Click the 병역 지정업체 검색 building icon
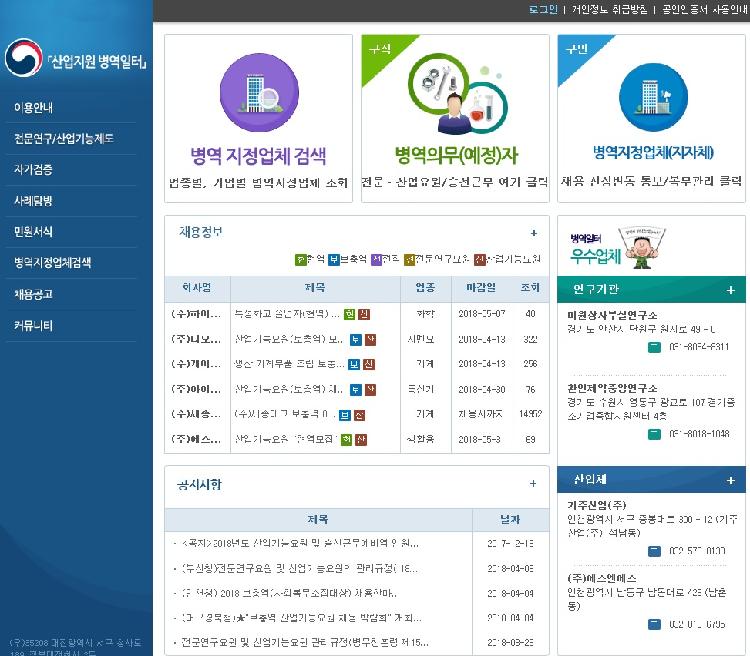 (258, 94)
